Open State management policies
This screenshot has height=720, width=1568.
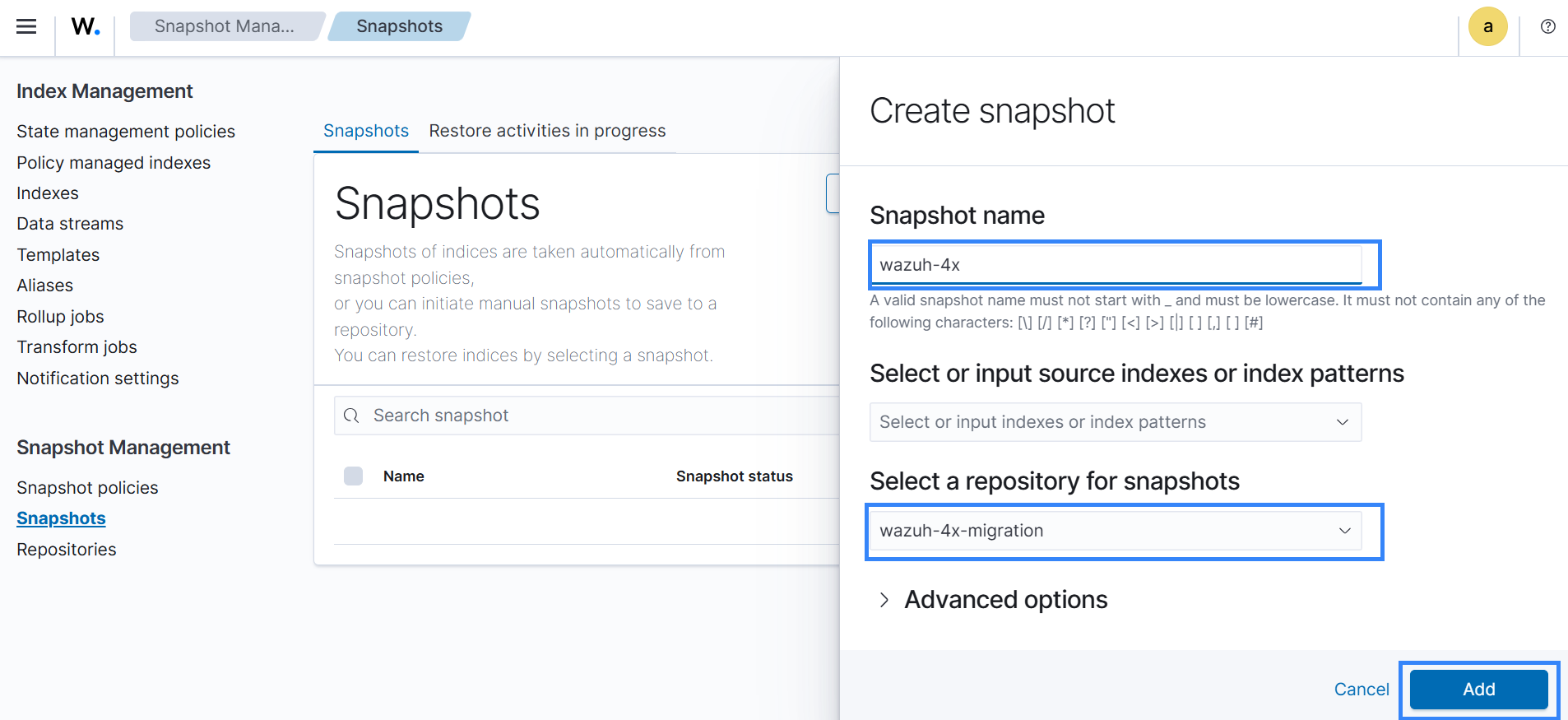[126, 132]
